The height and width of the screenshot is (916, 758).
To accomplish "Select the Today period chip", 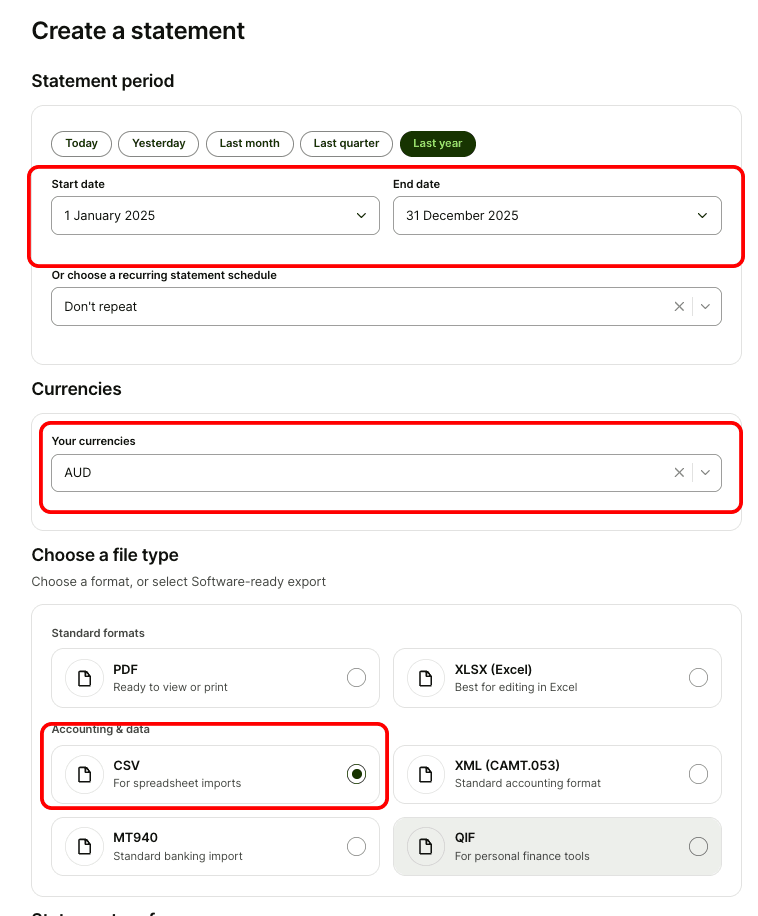I will click(x=81, y=144).
